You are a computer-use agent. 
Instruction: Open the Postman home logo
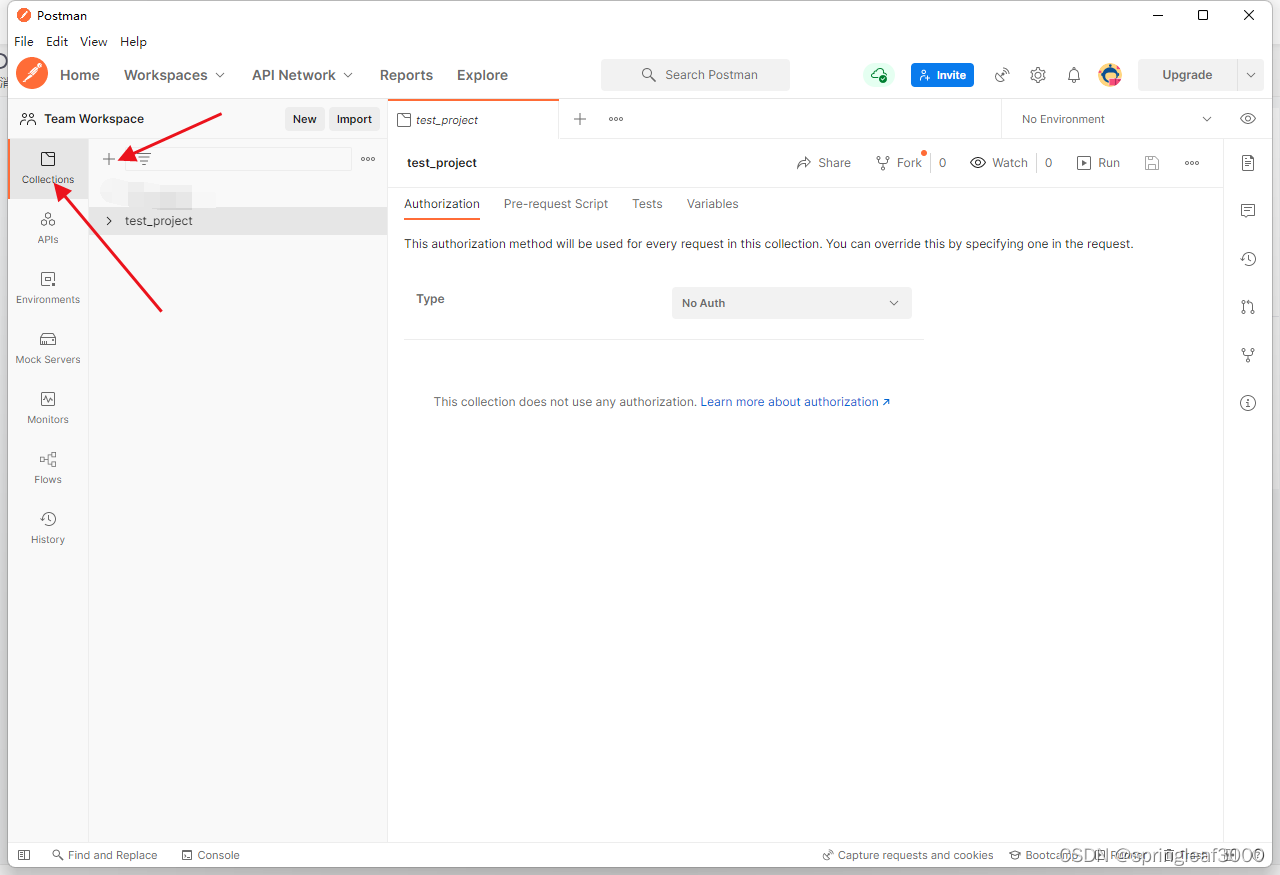32,74
